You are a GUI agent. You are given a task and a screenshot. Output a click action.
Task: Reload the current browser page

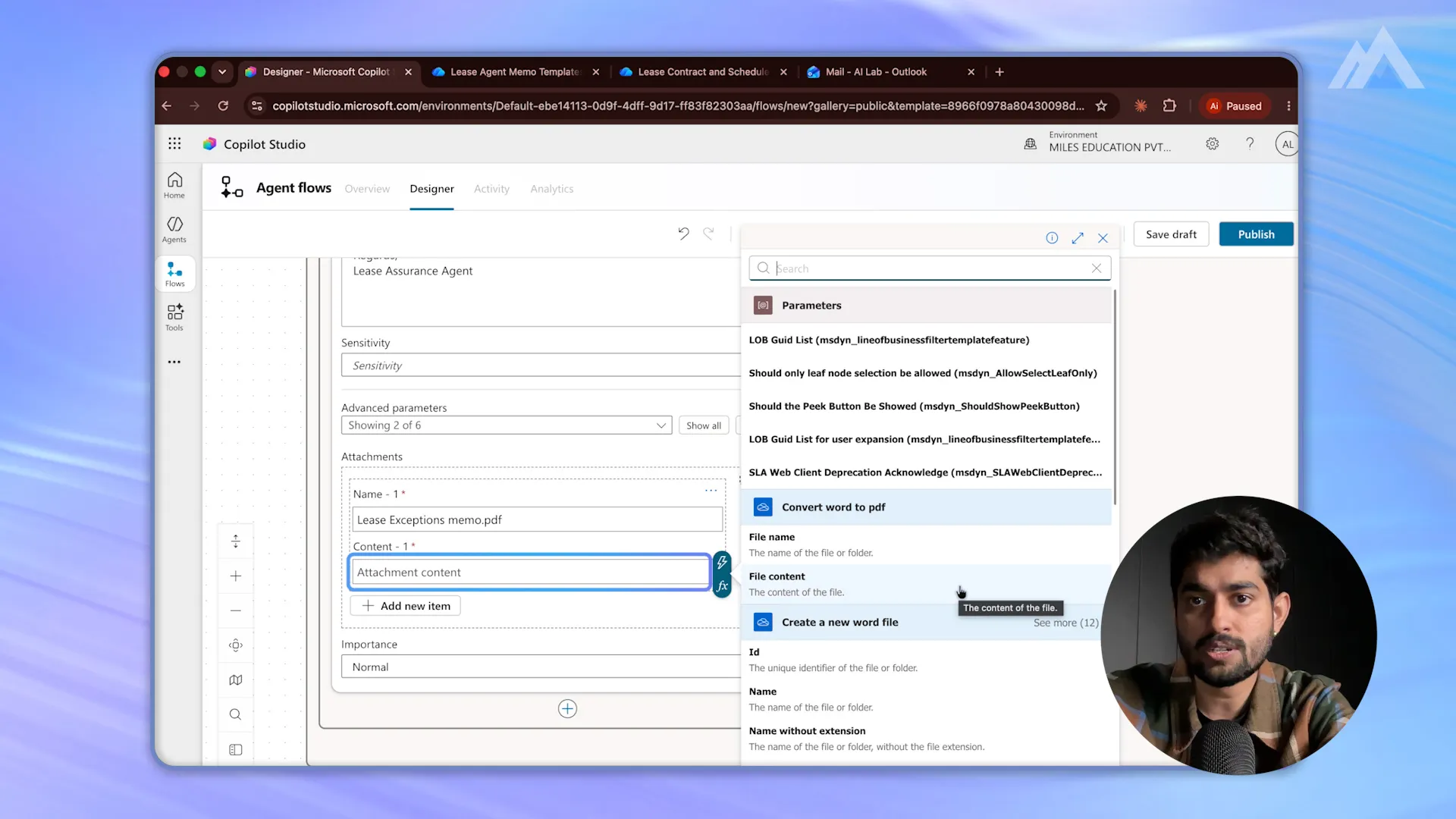tap(223, 106)
